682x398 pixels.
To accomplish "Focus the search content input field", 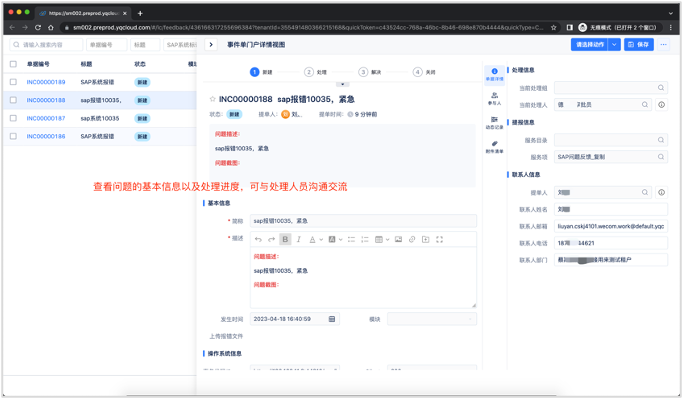I will point(46,44).
